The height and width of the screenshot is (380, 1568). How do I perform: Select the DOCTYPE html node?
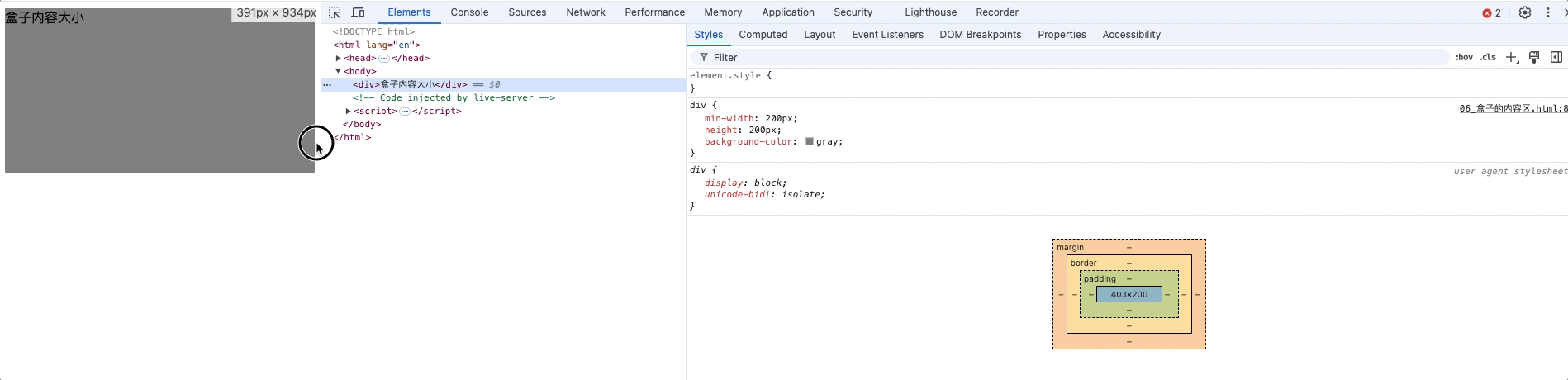pos(373,31)
